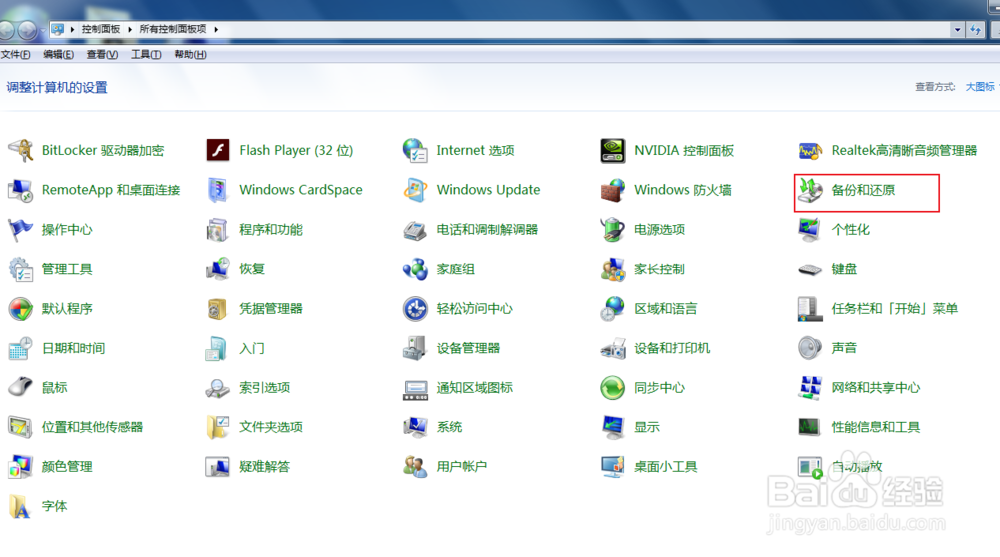Change view mode via 大图标 dropdown
This screenshot has height=557, width=1000.
point(982,87)
